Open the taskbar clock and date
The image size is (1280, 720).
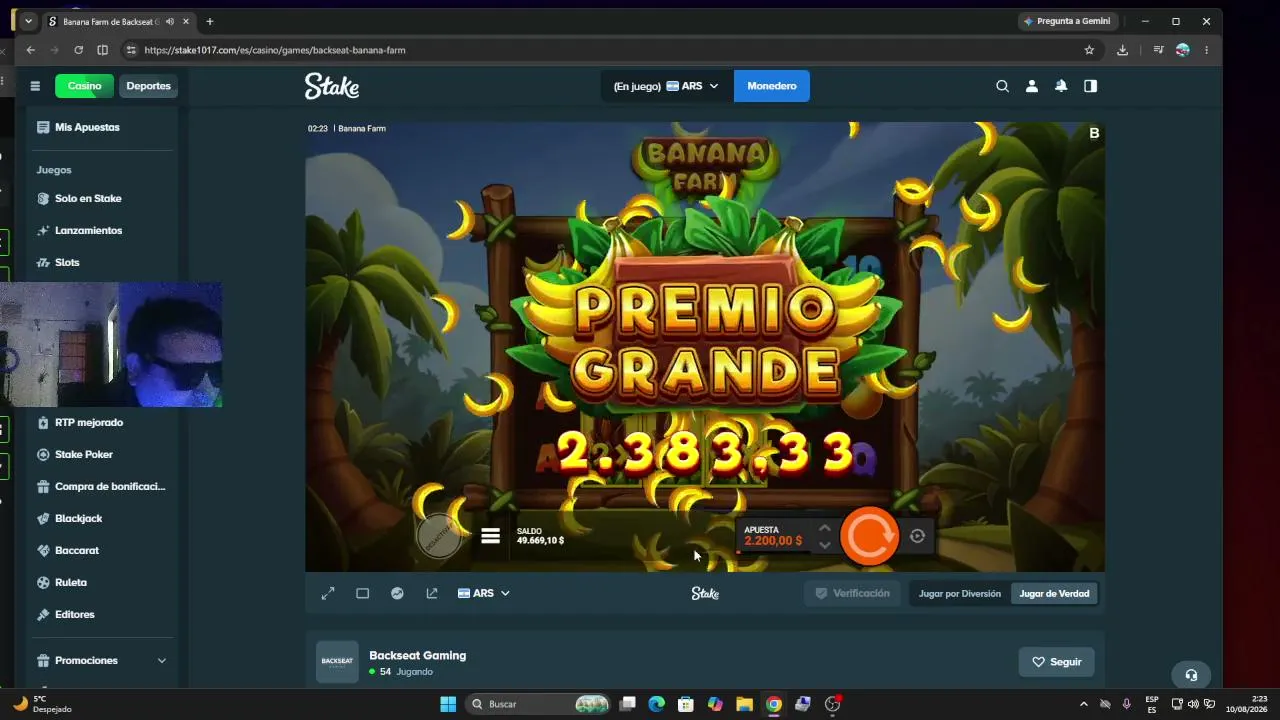click(x=1248, y=704)
